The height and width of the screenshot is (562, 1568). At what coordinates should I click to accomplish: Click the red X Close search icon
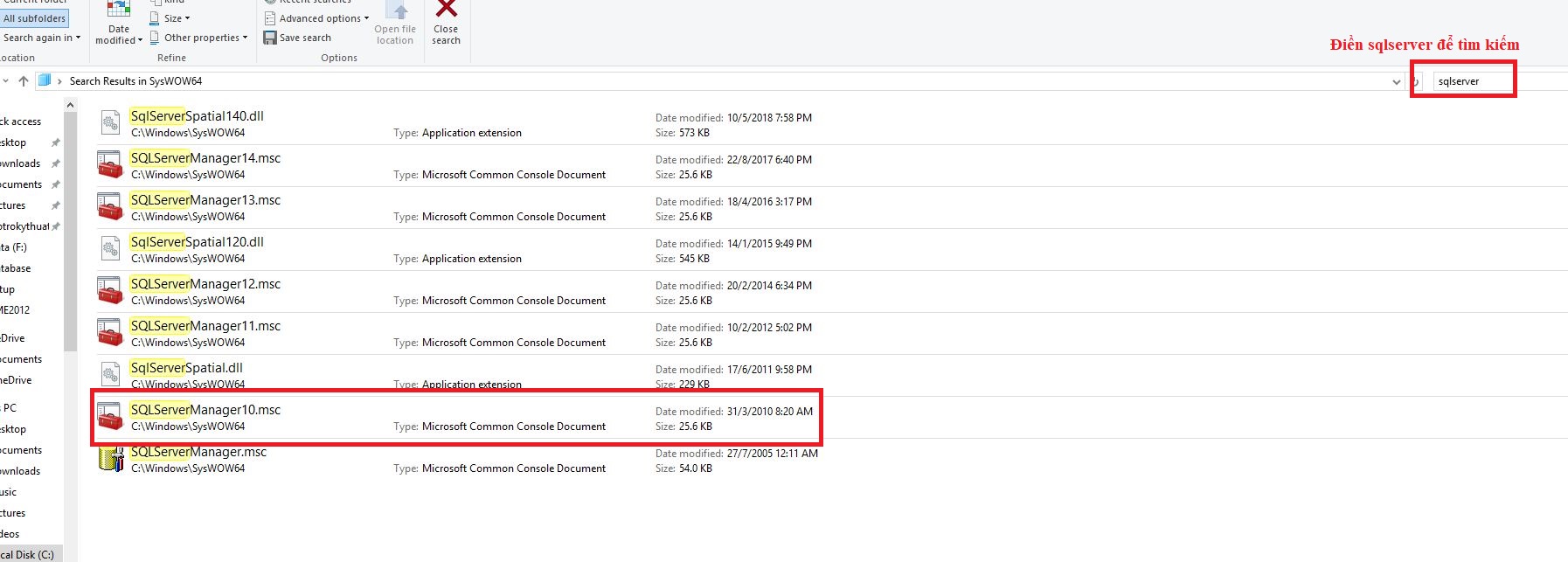(x=446, y=9)
